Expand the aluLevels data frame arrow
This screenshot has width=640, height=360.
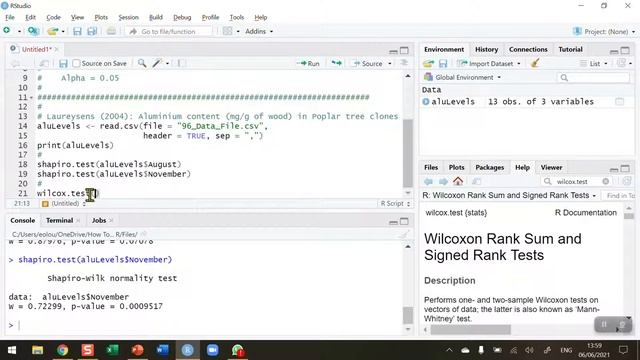tap(426, 102)
